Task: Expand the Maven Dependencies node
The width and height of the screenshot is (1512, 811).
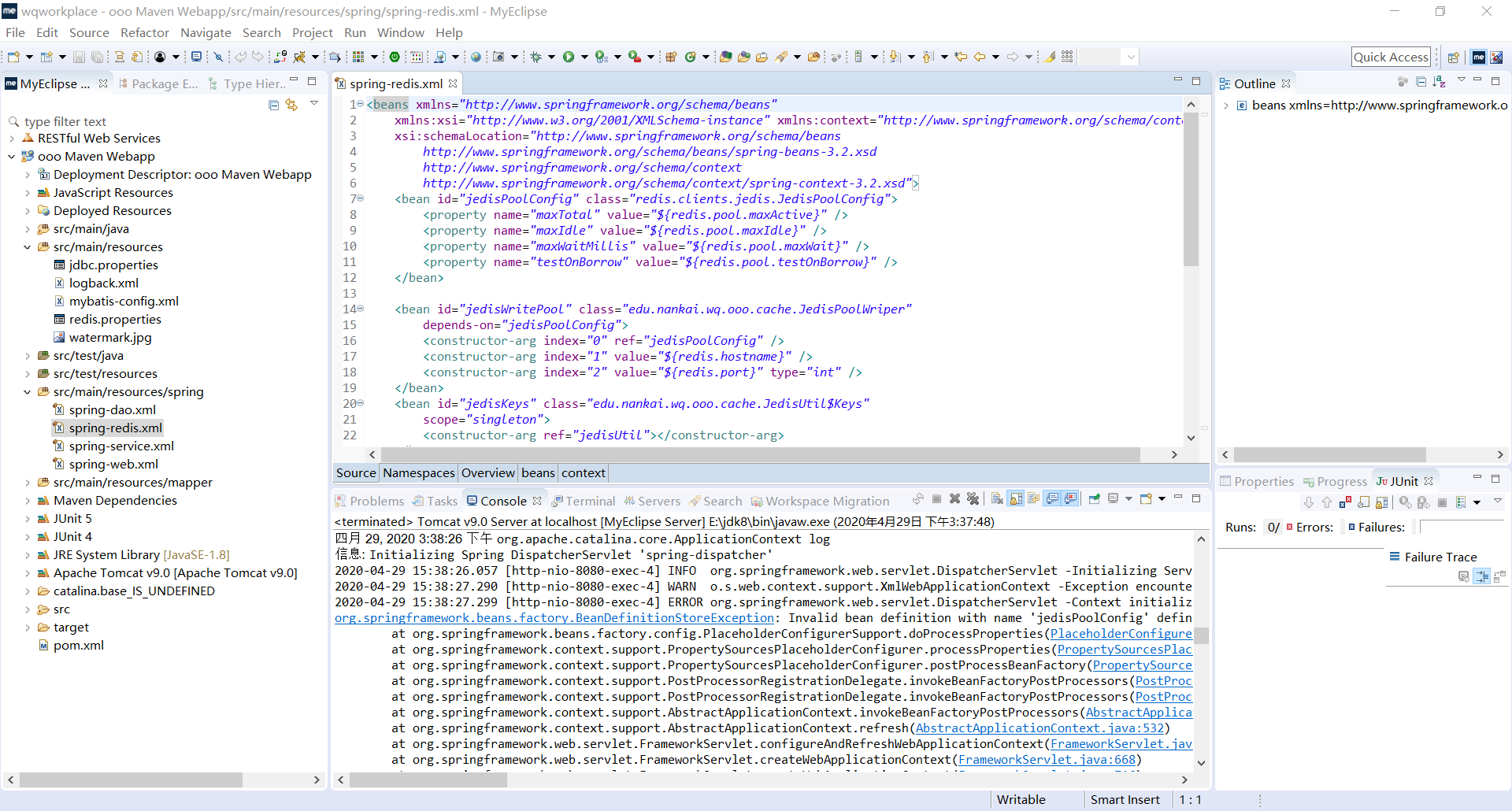Action: click(28, 501)
